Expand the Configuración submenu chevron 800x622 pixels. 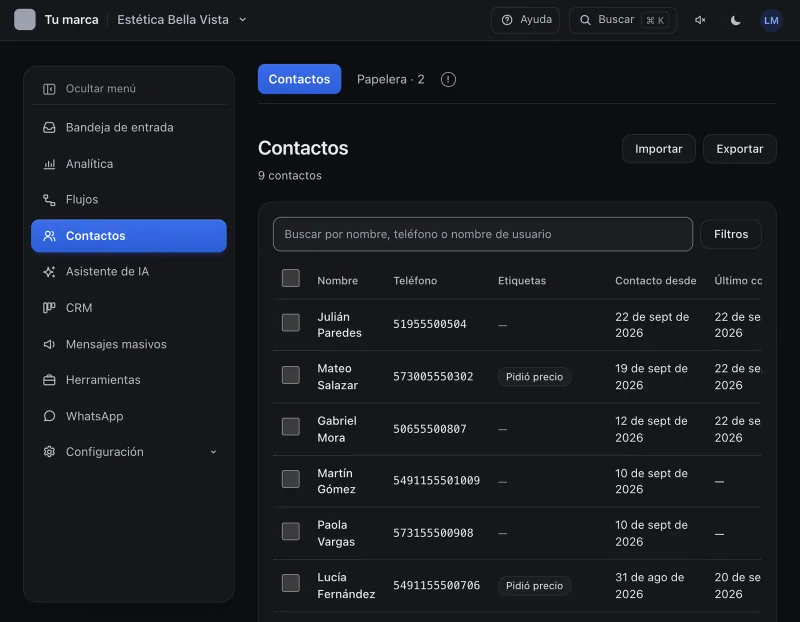point(213,452)
